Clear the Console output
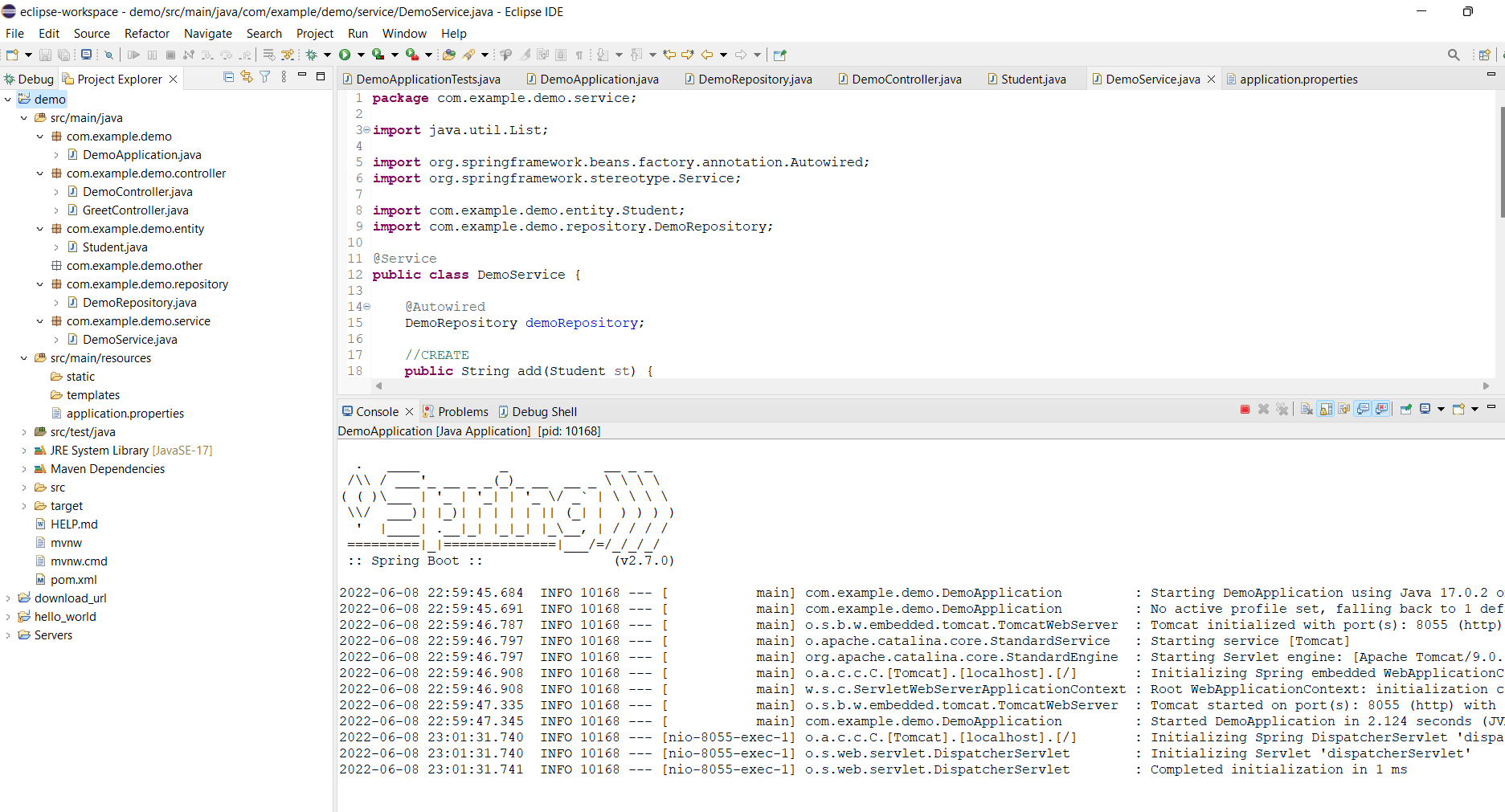This screenshot has height=812, width=1505. pyautogui.click(x=1307, y=410)
